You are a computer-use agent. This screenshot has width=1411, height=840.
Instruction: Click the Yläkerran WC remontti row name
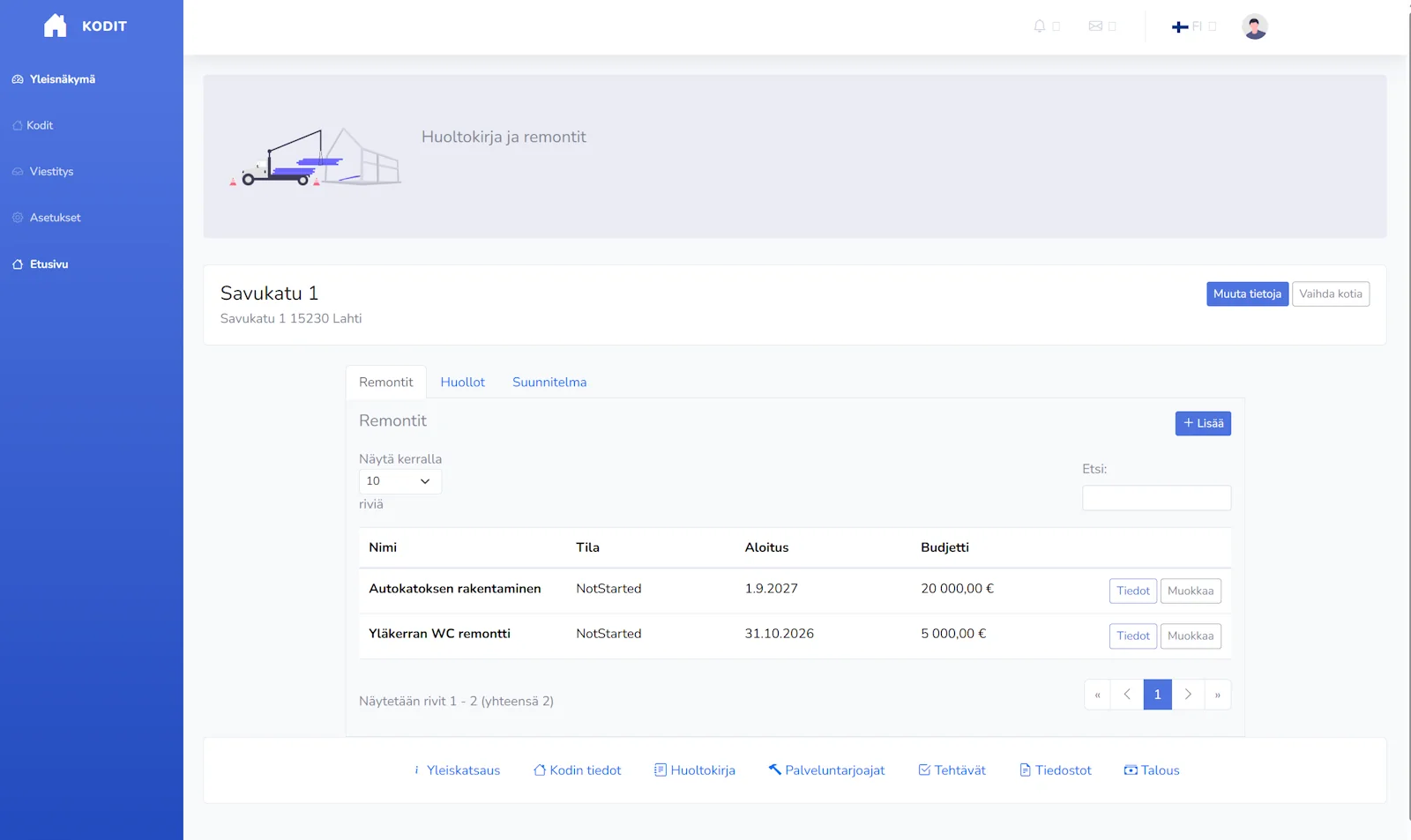[x=439, y=634]
